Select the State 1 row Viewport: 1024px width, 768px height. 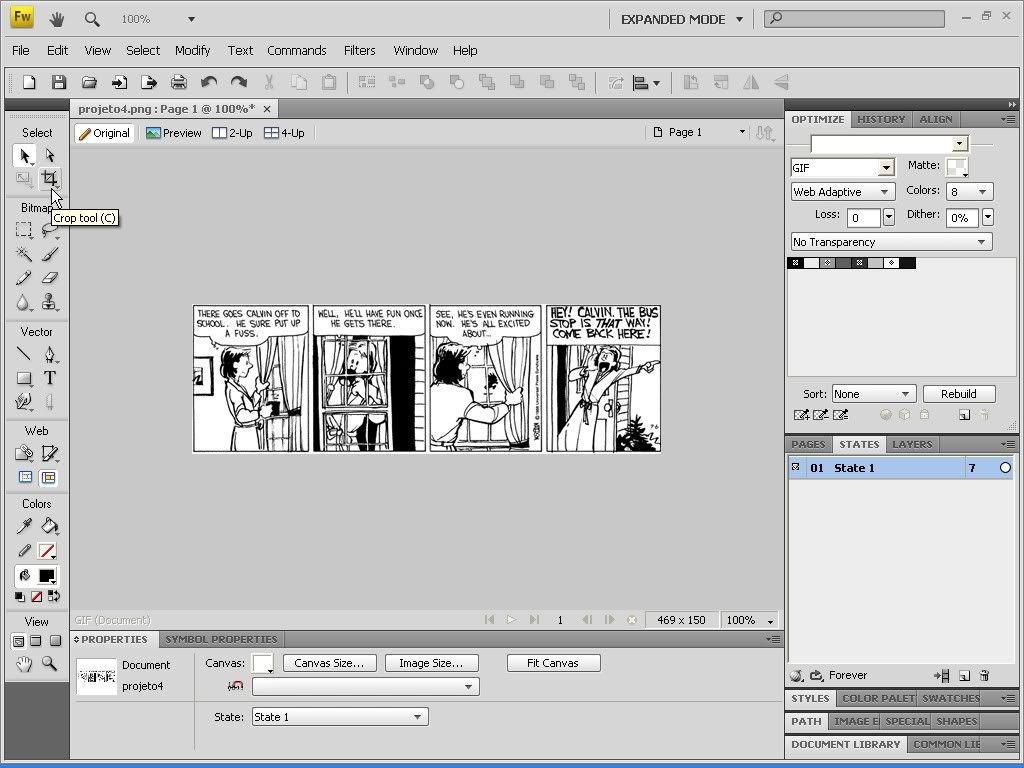[x=901, y=468]
